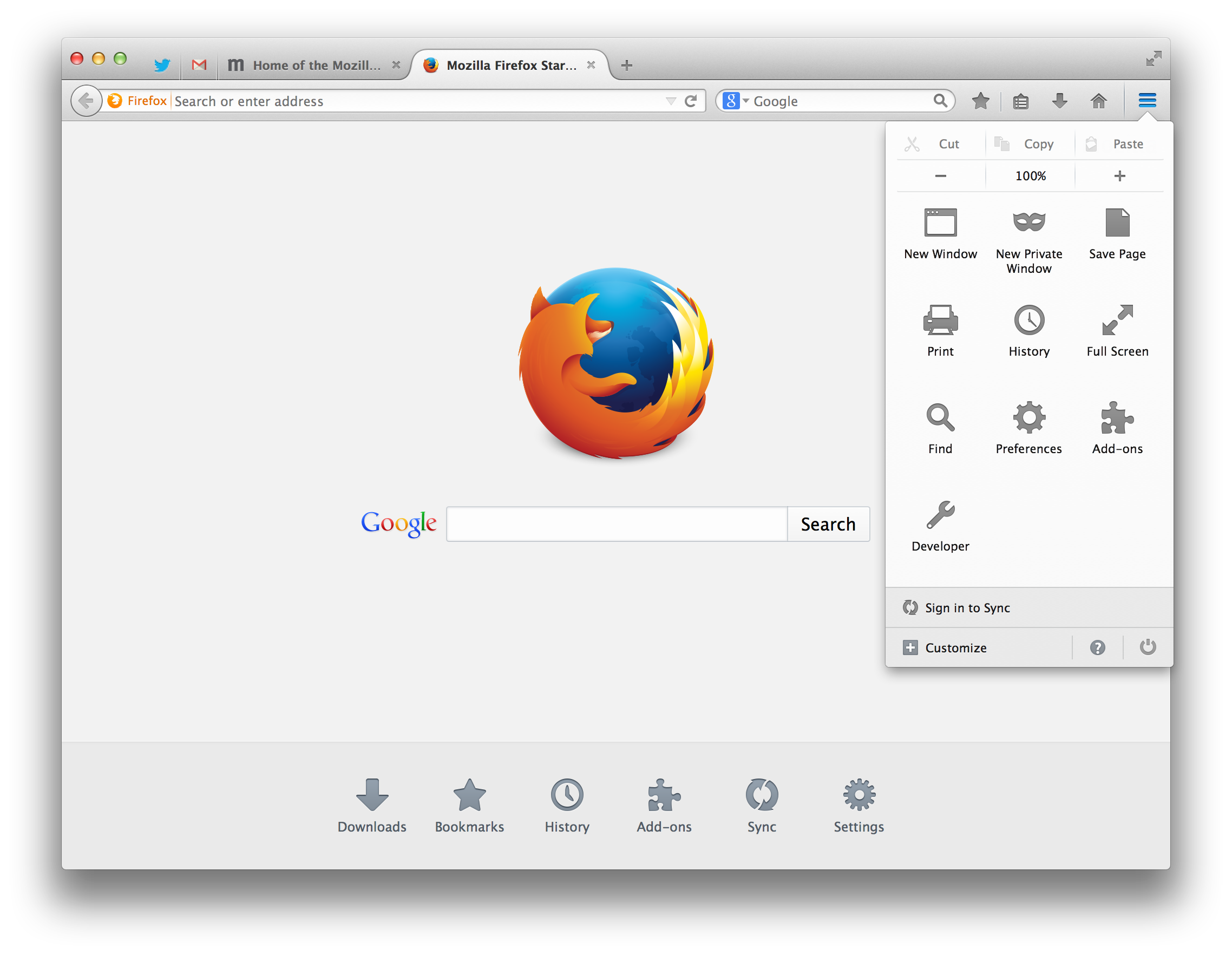
Task: Open the Find toolbar
Action: click(940, 425)
